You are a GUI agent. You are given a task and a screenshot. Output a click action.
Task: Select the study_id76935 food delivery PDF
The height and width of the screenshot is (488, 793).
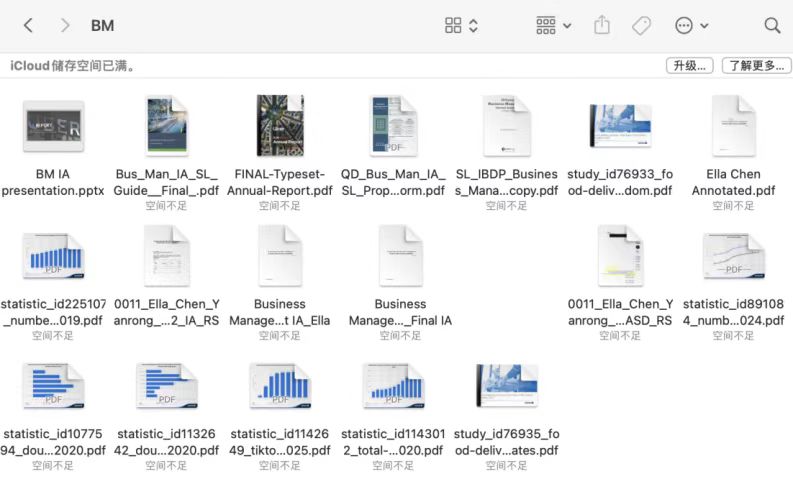click(507, 387)
